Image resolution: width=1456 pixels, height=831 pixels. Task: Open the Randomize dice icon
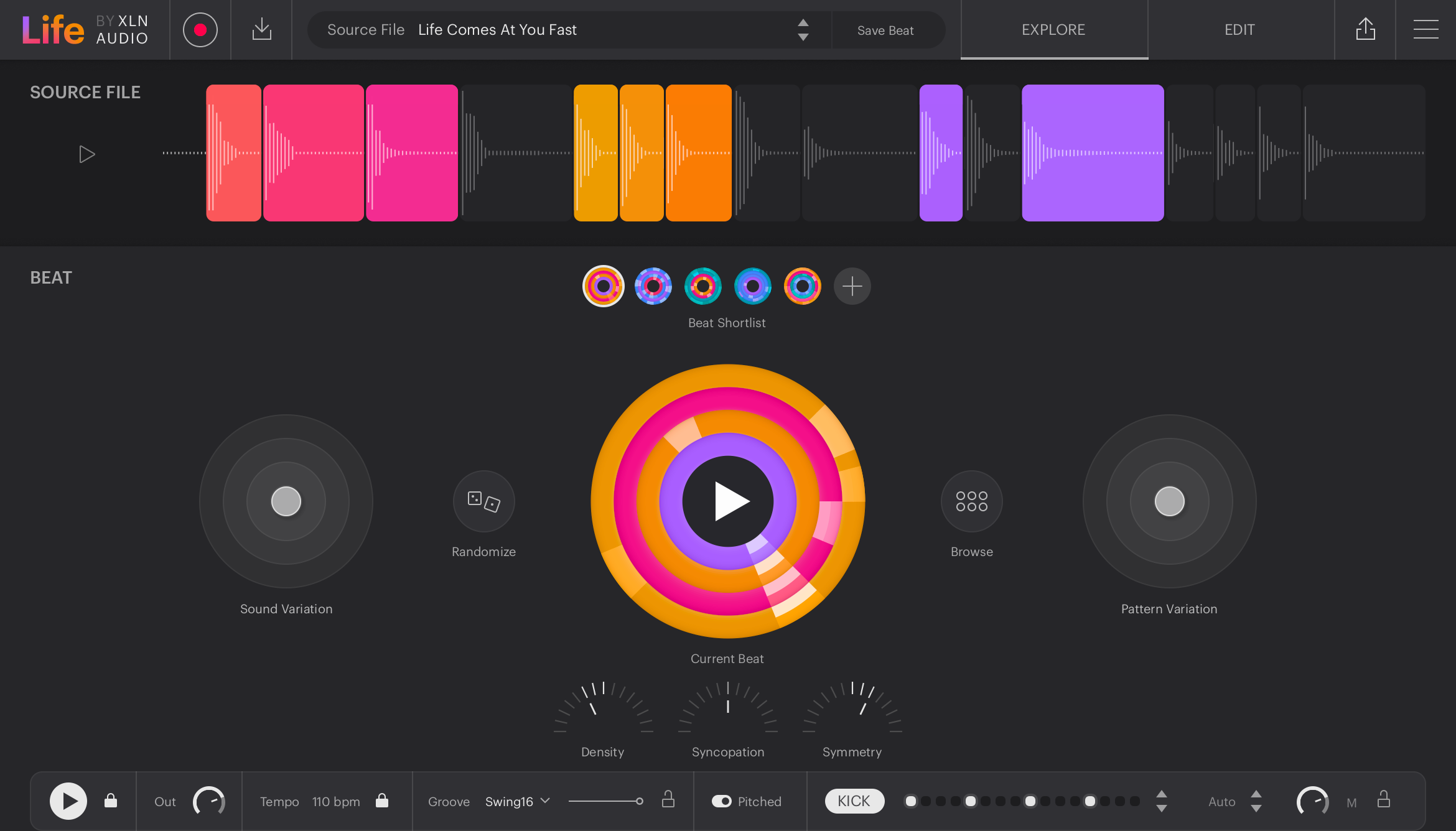pos(483,501)
